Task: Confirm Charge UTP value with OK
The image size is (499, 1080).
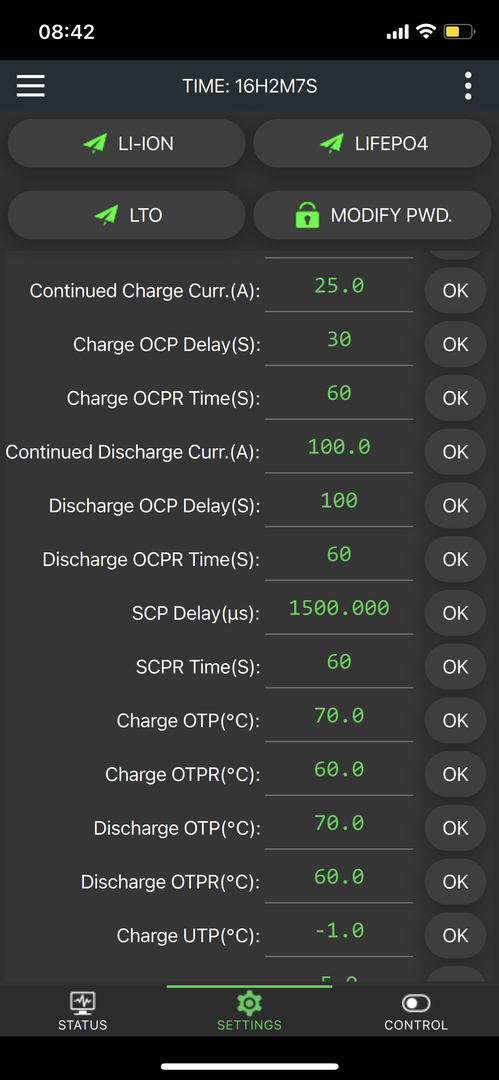Action: click(x=456, y=935)
